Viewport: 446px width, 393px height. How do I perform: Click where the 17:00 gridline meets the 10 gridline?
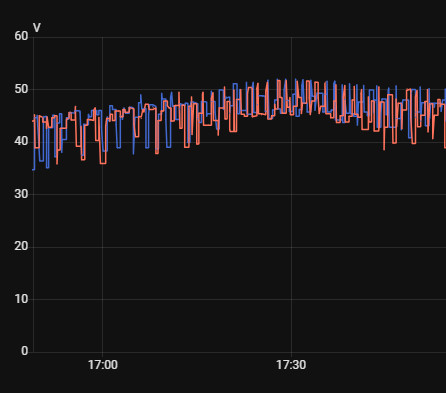click(102, 299)
